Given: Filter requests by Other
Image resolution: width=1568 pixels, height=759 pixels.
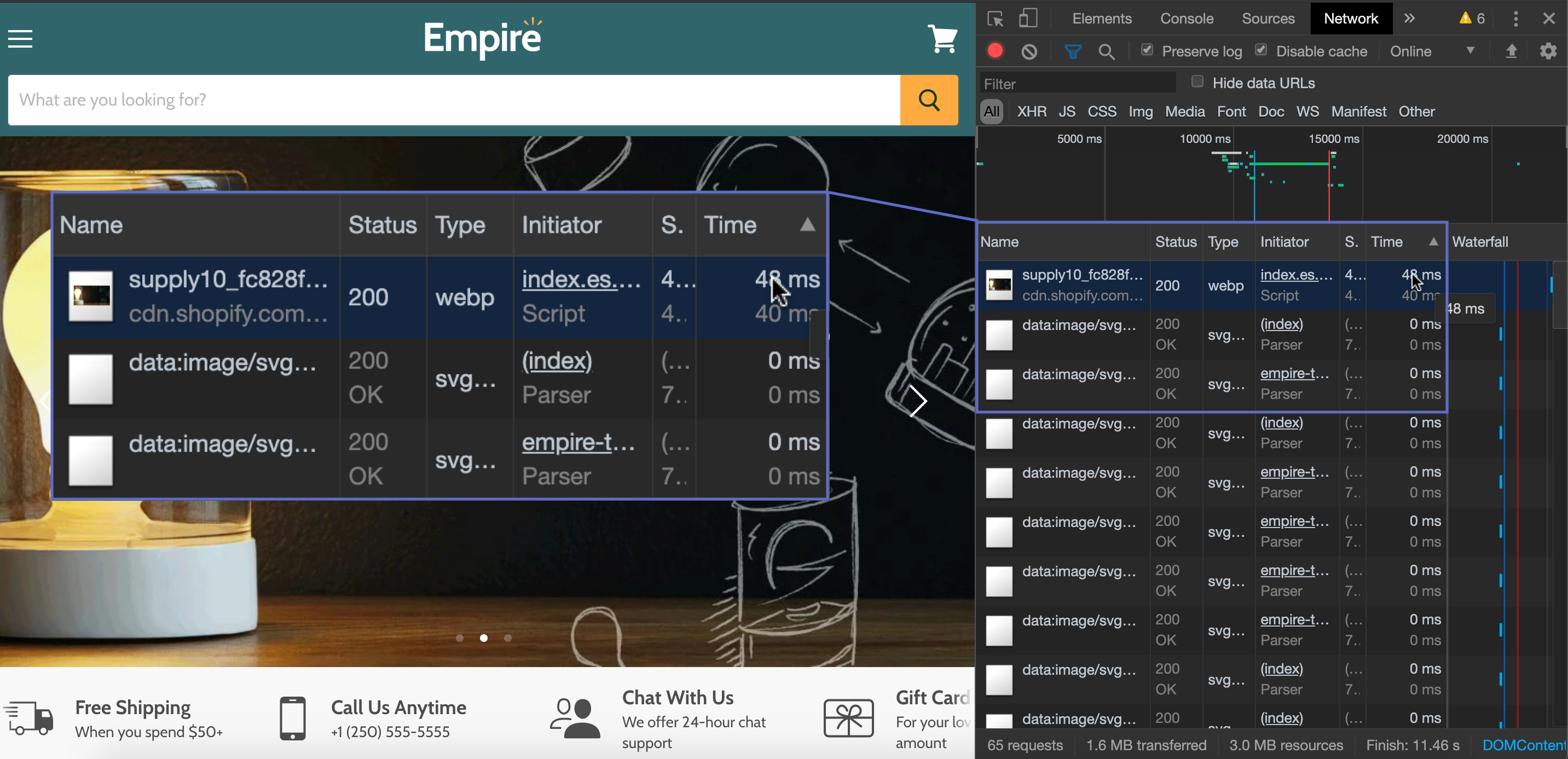Looking at the screenshot, I should point(1416,112).
